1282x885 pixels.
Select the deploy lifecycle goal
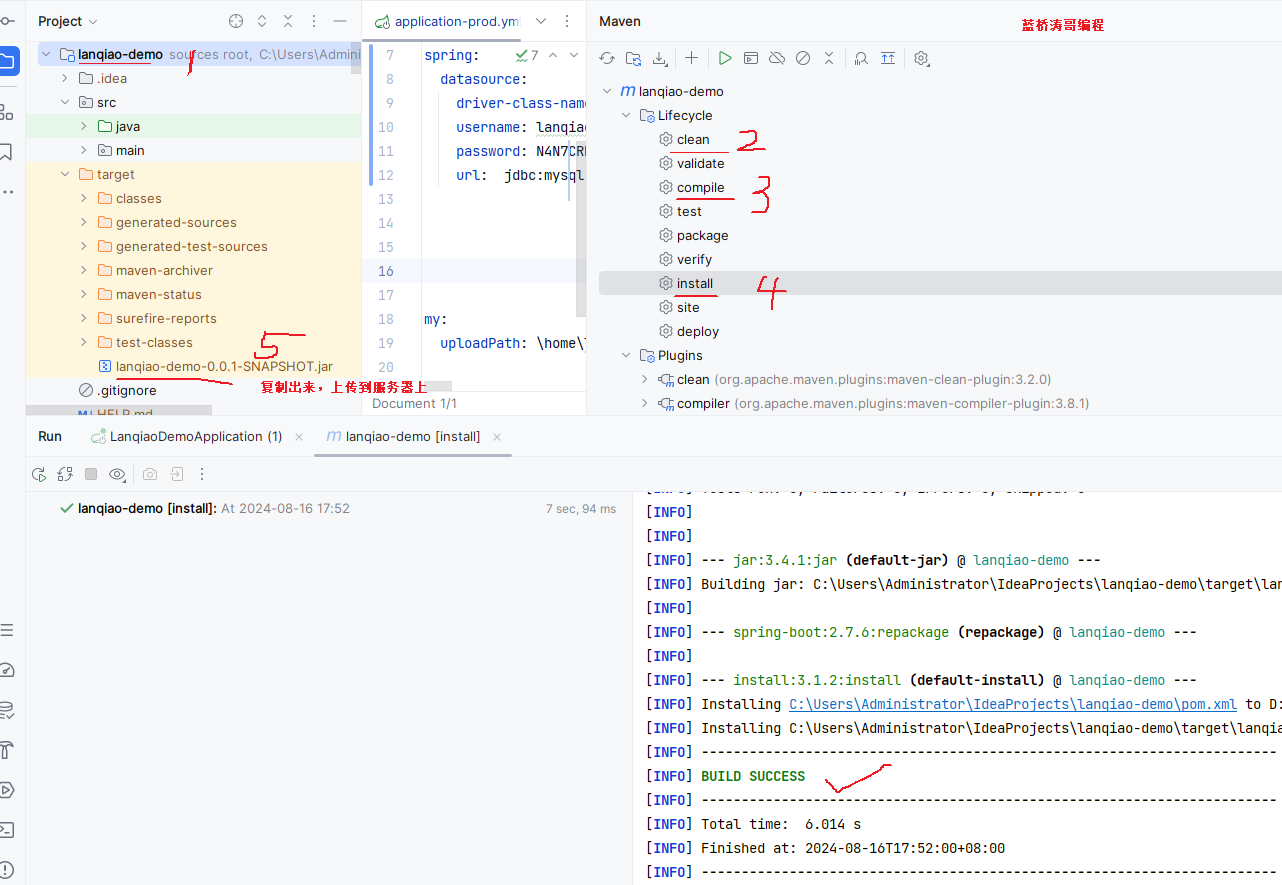point(698,331)
